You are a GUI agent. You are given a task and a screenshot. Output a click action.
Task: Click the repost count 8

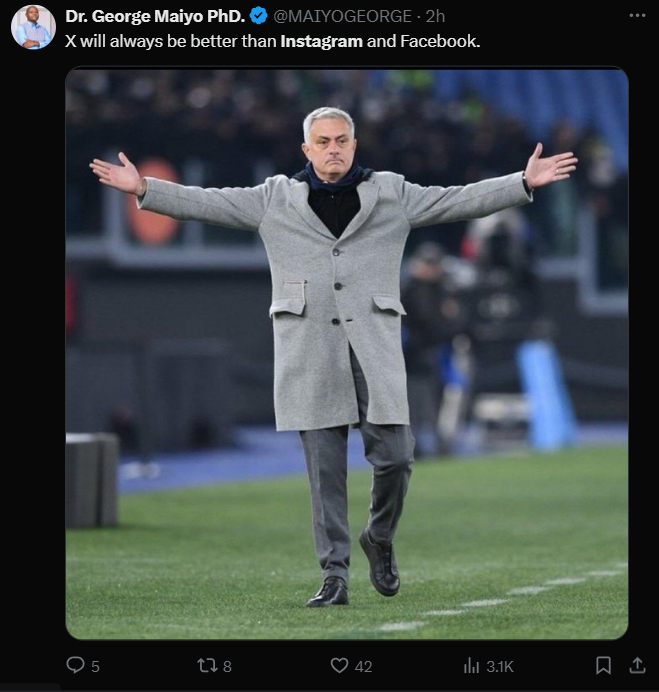(x=228, y=666)
